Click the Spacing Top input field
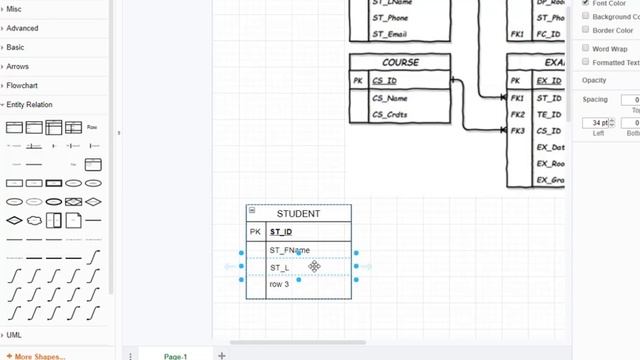The width and height of the screenshot is (640, 360). click(x=631, y=100)
